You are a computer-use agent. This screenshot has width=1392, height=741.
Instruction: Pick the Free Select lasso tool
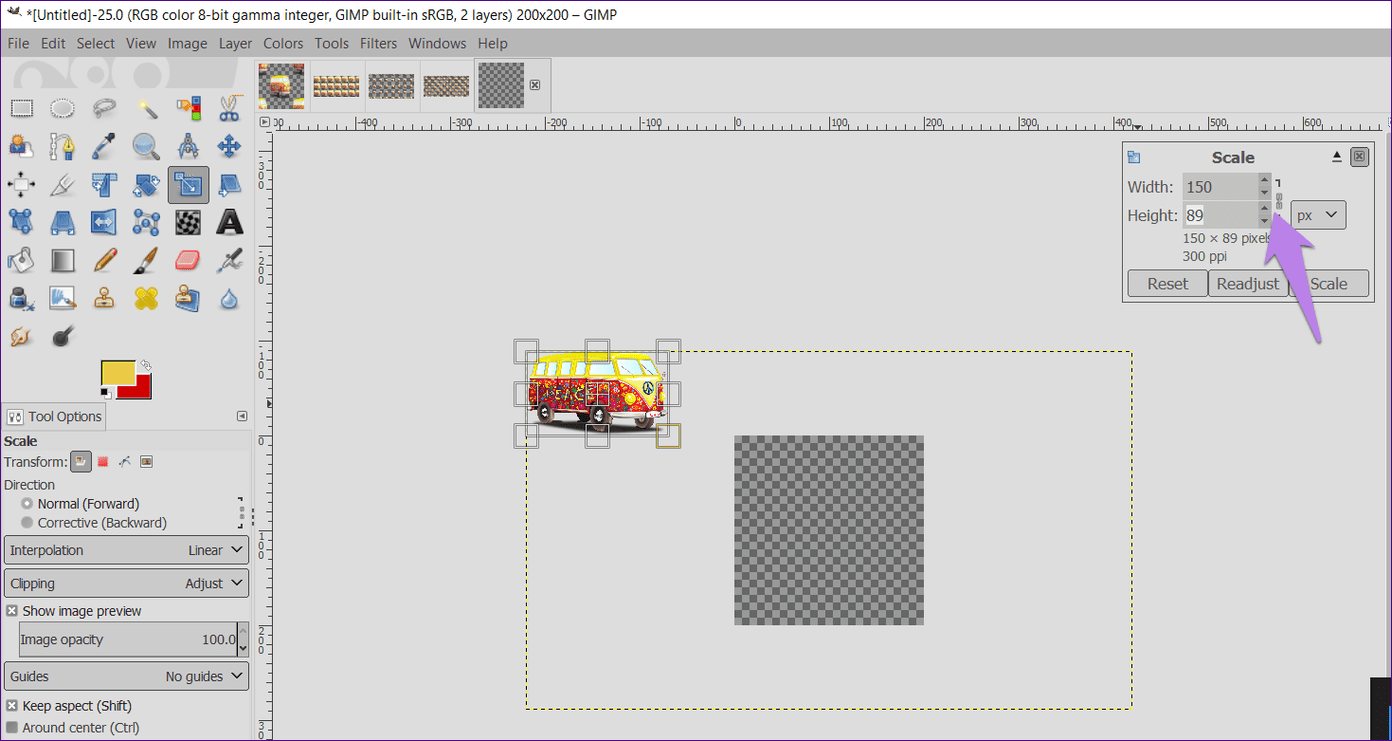105,108
